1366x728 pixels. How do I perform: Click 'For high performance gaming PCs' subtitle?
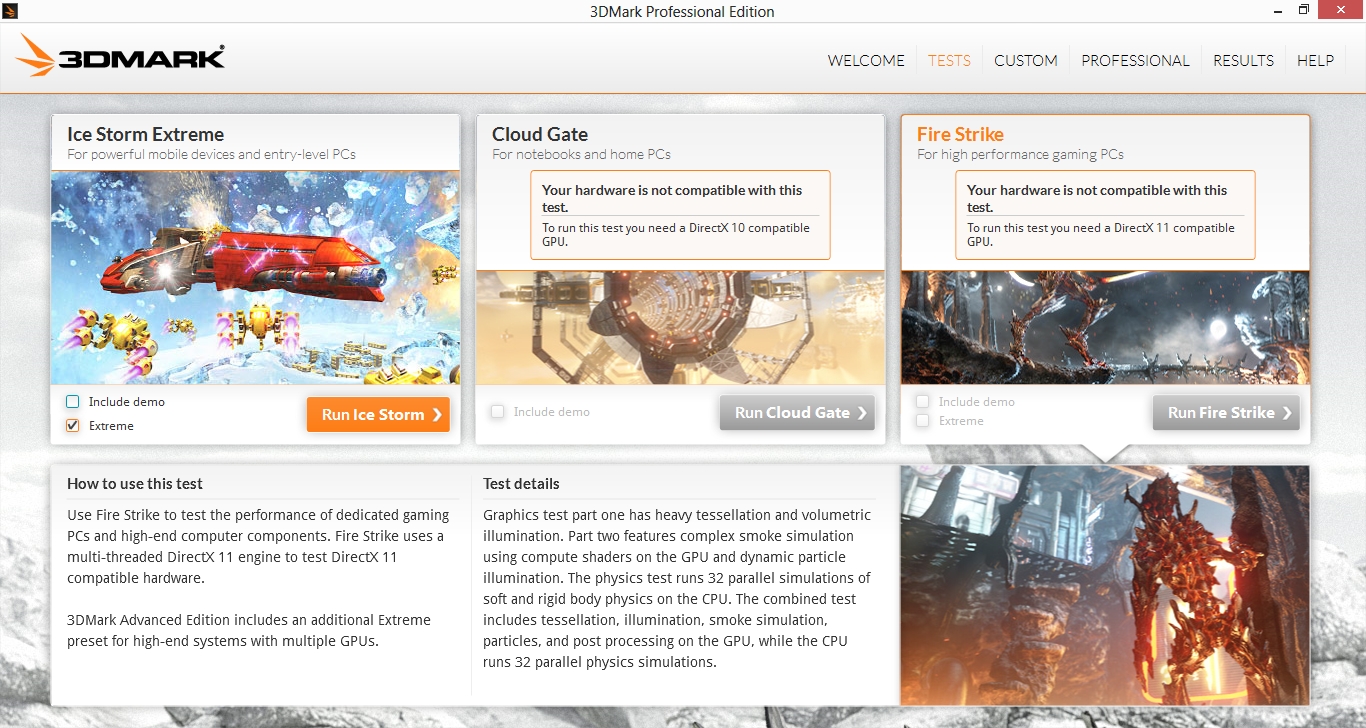click(x=1020, y=155)
